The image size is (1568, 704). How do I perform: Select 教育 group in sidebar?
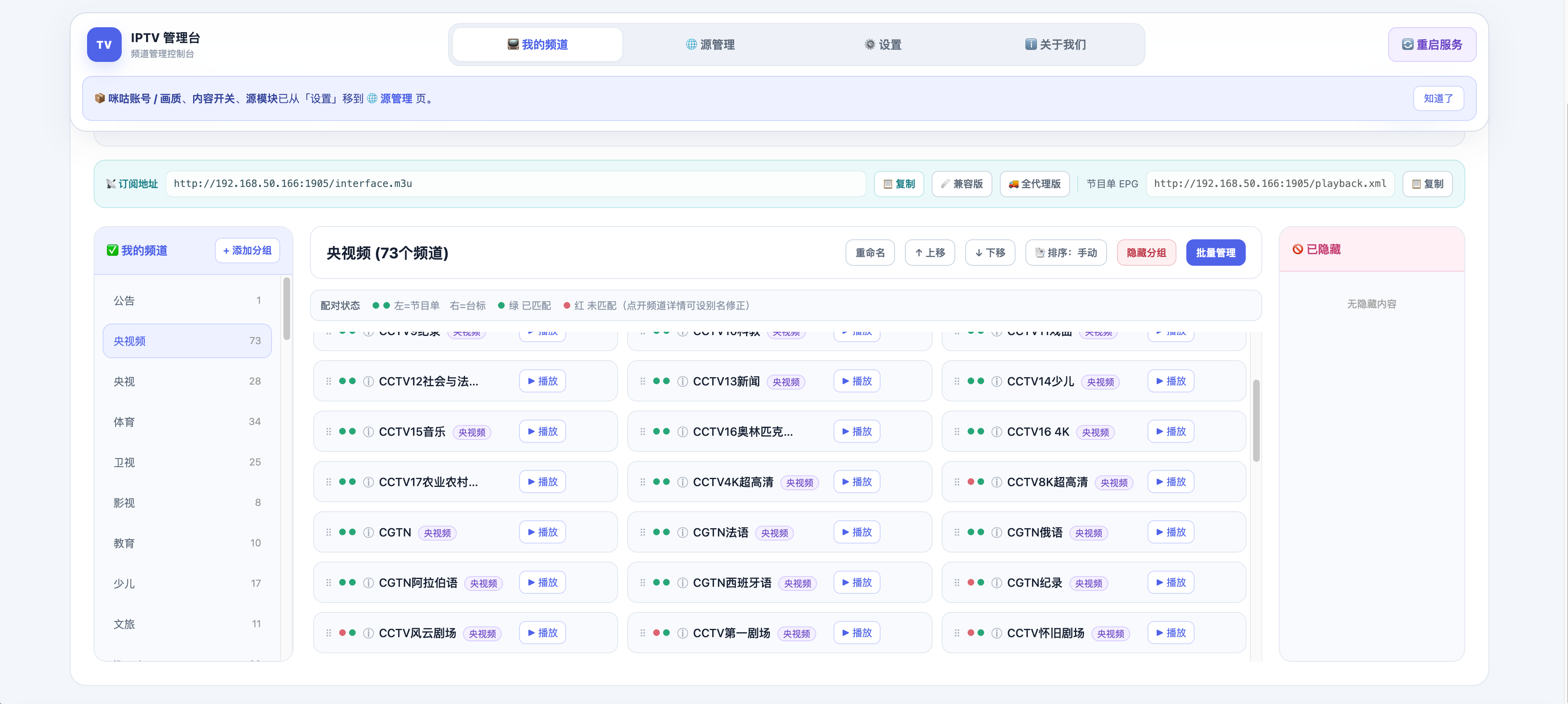(187, 543)
